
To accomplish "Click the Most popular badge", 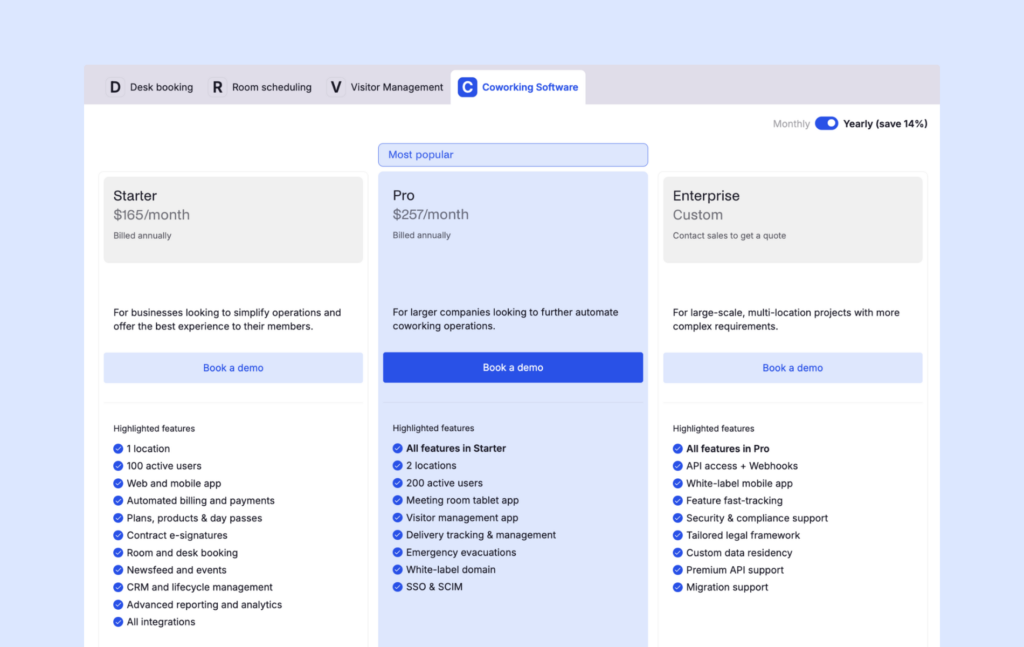I will coord(513,155).
